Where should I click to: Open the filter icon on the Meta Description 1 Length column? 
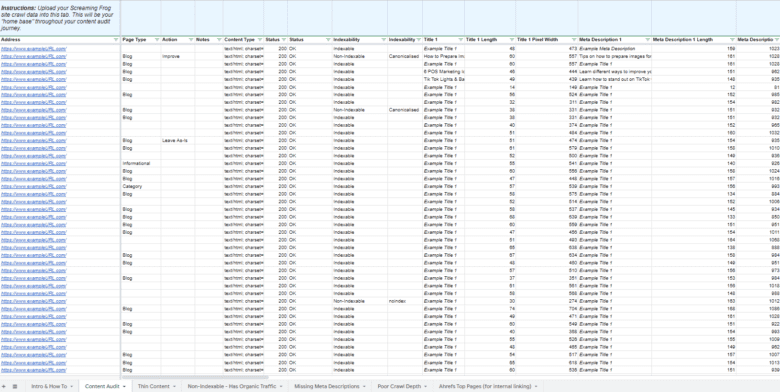click(x=732, y=39)
